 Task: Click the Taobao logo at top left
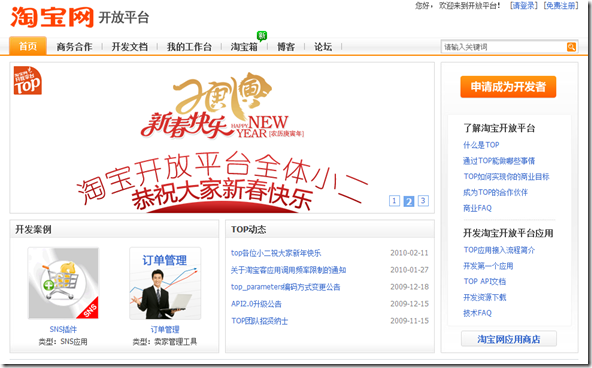coord(52,17)
